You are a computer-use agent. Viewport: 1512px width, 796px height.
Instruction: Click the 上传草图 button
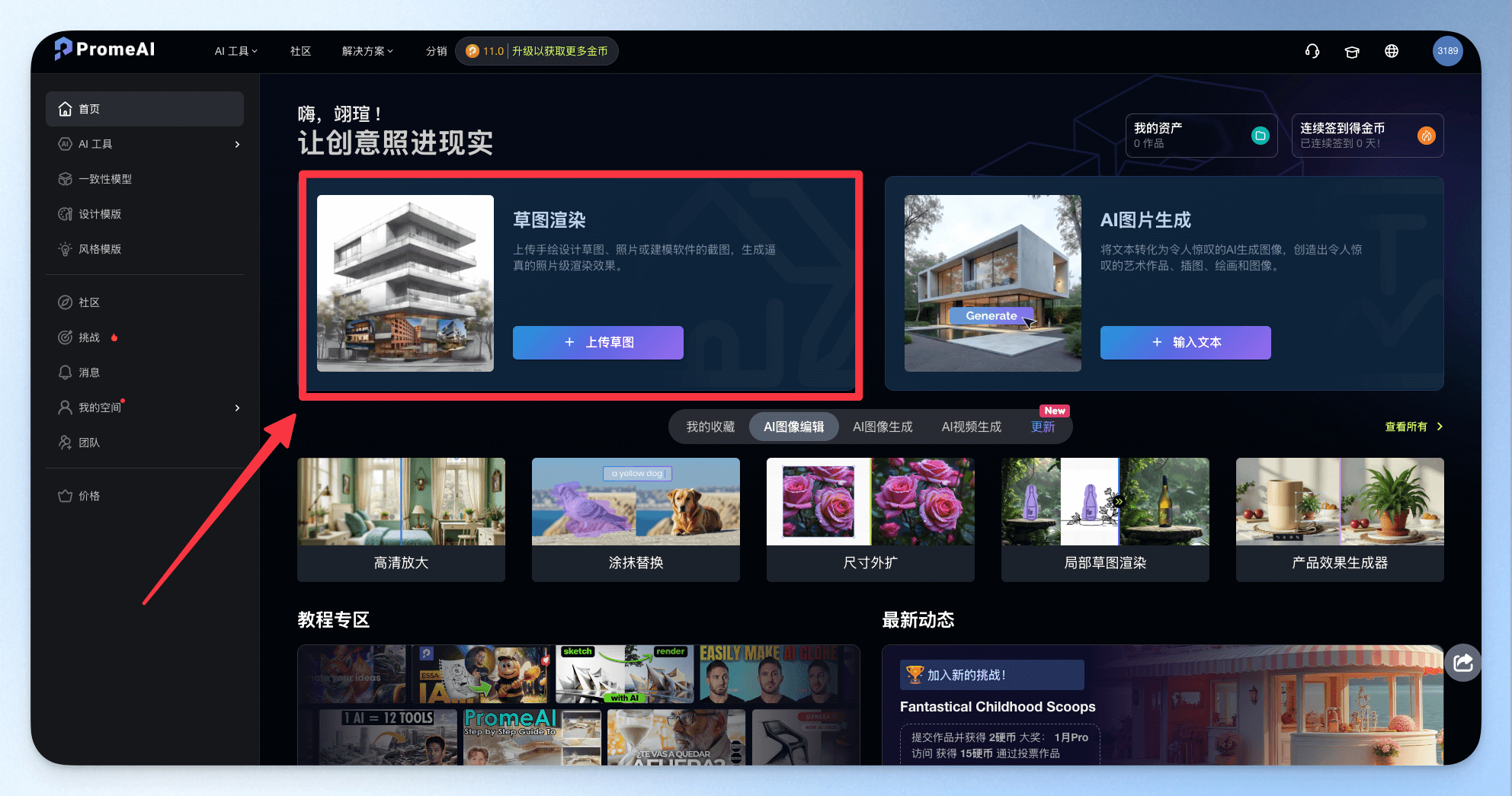(598, 343)
